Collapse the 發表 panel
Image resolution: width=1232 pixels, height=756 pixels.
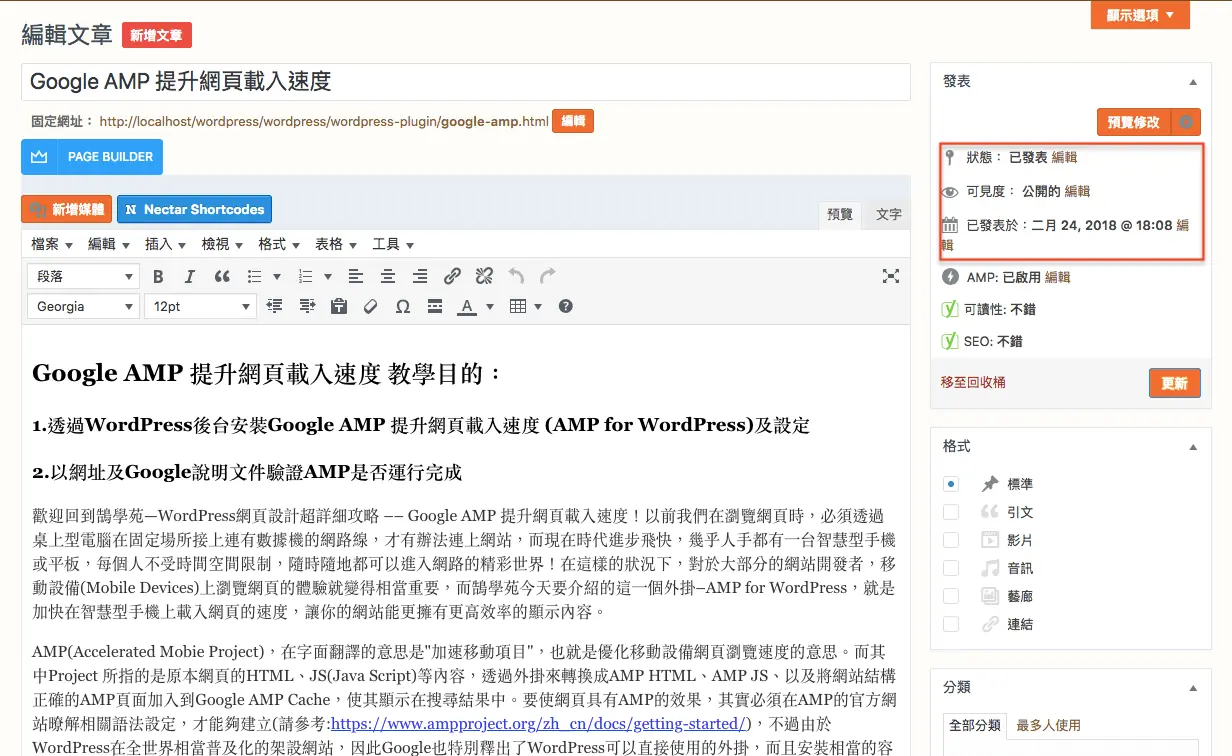click(1192, 82)
